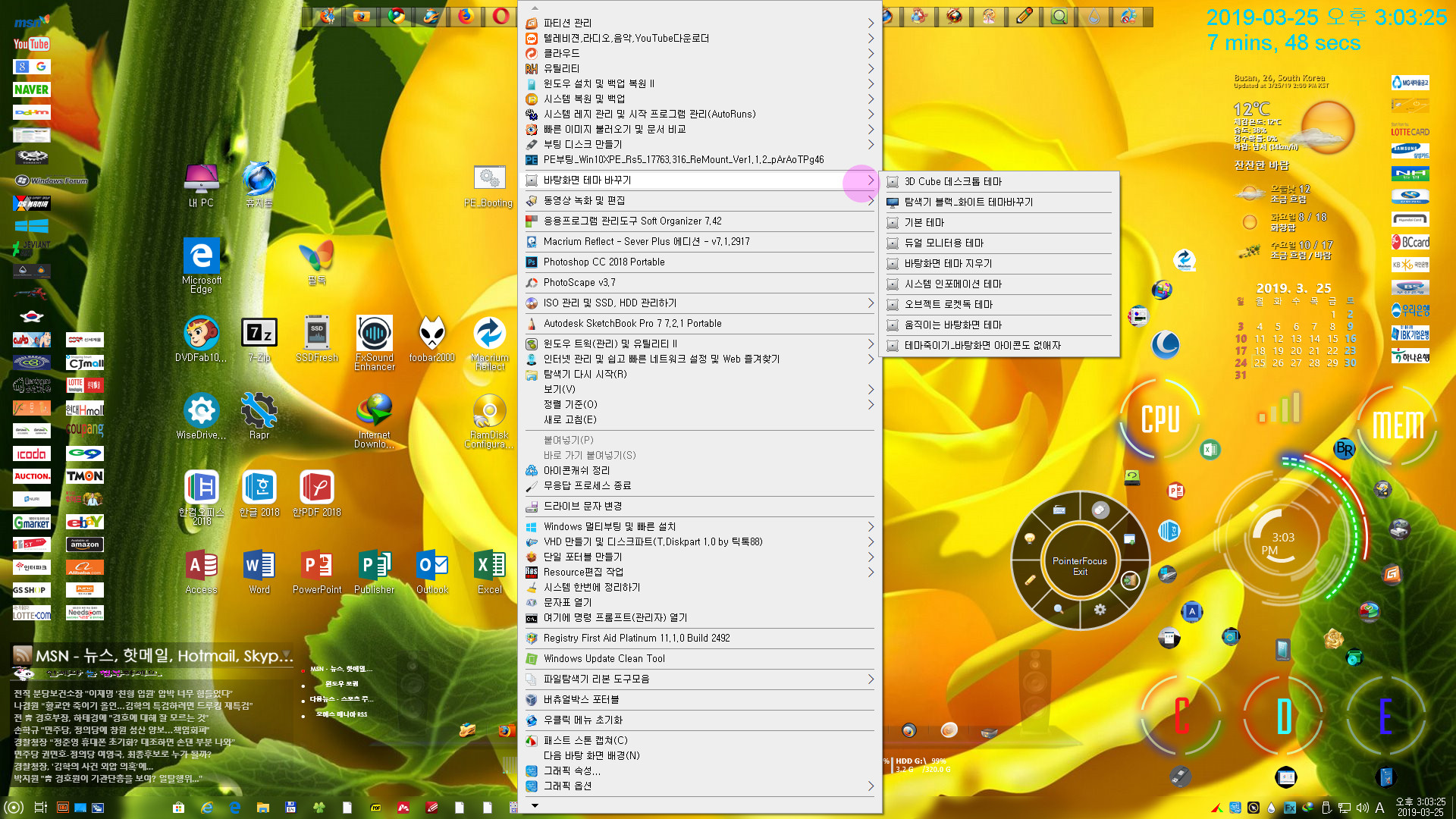
Task: Launch 한PDF 2018 desktop icon
Action: coord(317,494)
